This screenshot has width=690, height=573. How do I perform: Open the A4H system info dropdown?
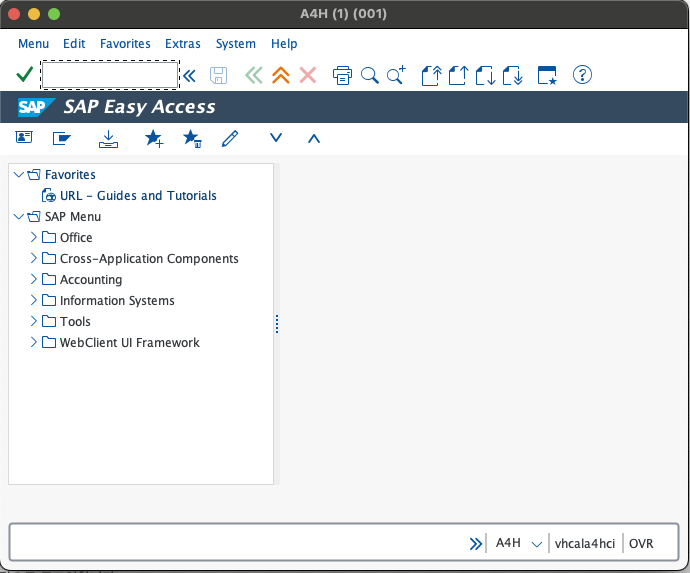click(x=536, y=544)
